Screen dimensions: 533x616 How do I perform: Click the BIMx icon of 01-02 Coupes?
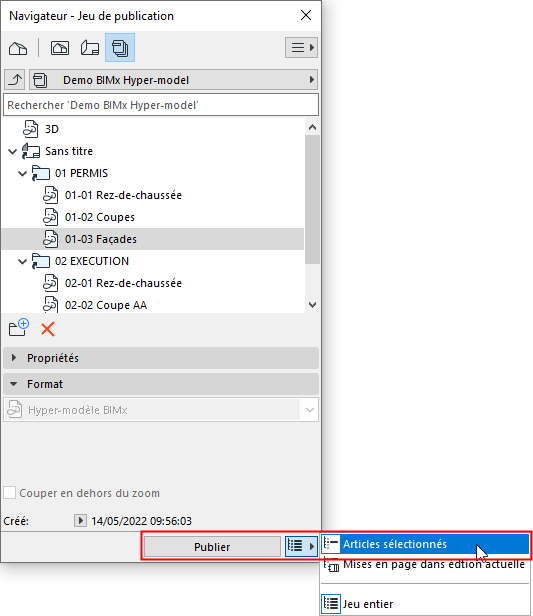coord(51,217)
